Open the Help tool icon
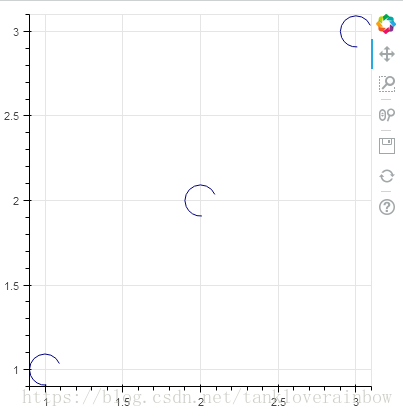 click(x=387, y=207)
